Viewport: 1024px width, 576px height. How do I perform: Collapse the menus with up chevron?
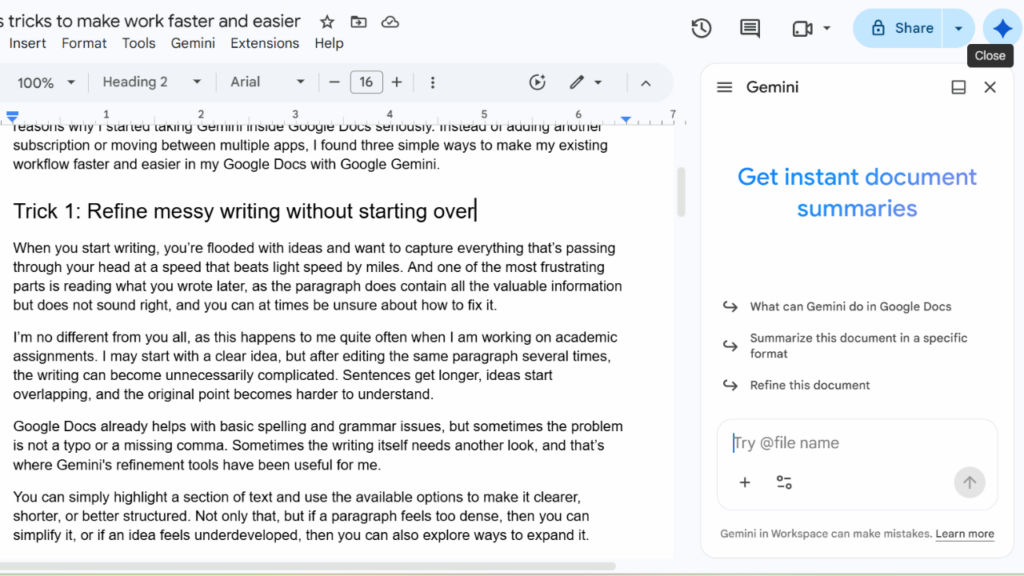coord(645,83)
